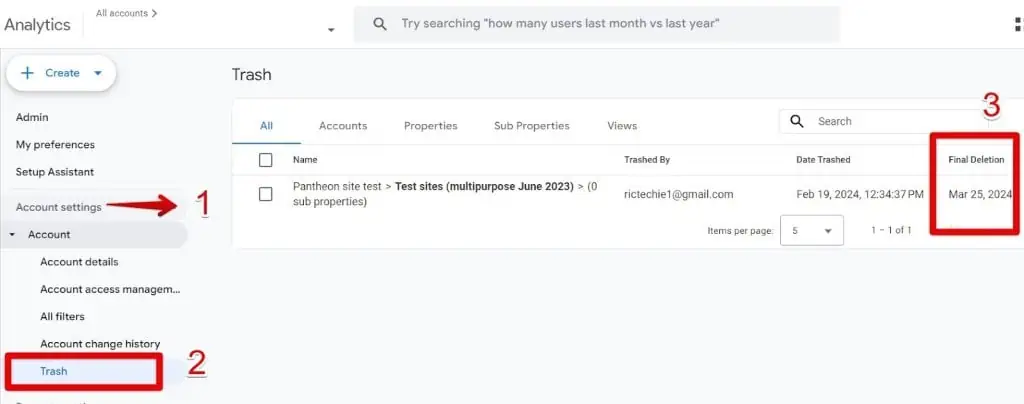Image resolution: width=1024 pixels, height=404 pixels.
Task: Click the magnifier icon in Trash search box
Action: coord(797,121)
